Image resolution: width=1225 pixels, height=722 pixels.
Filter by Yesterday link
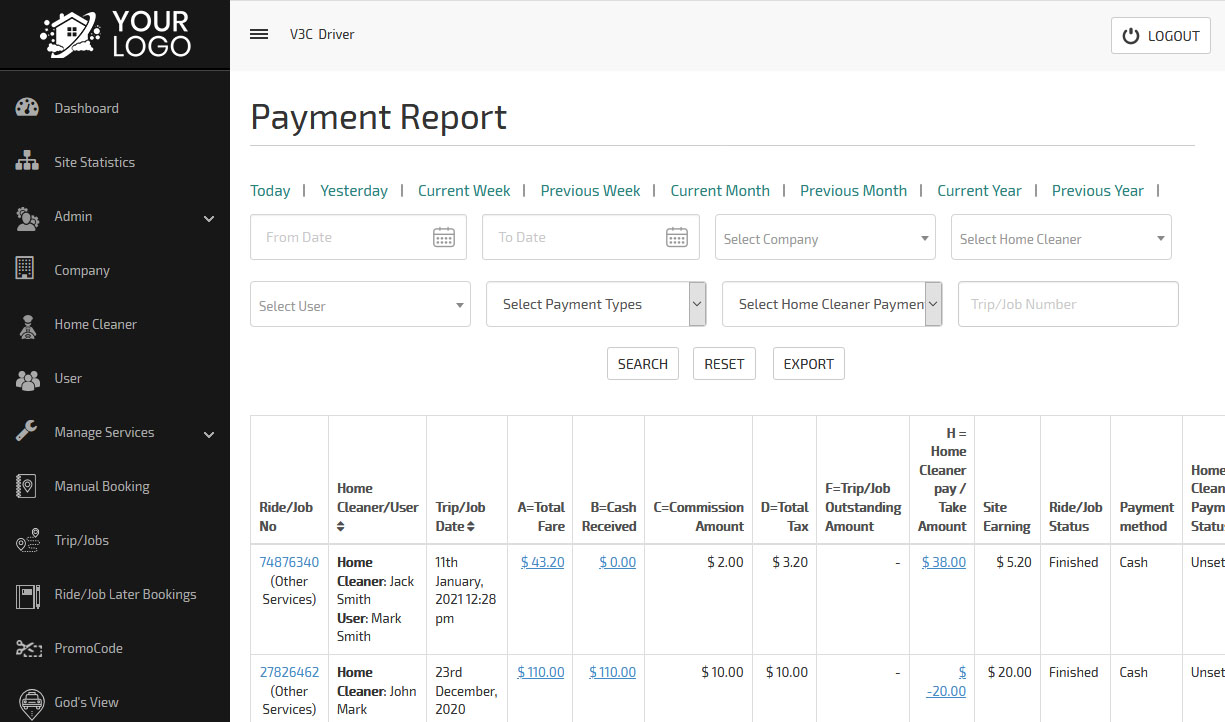(x=354, y=191)
